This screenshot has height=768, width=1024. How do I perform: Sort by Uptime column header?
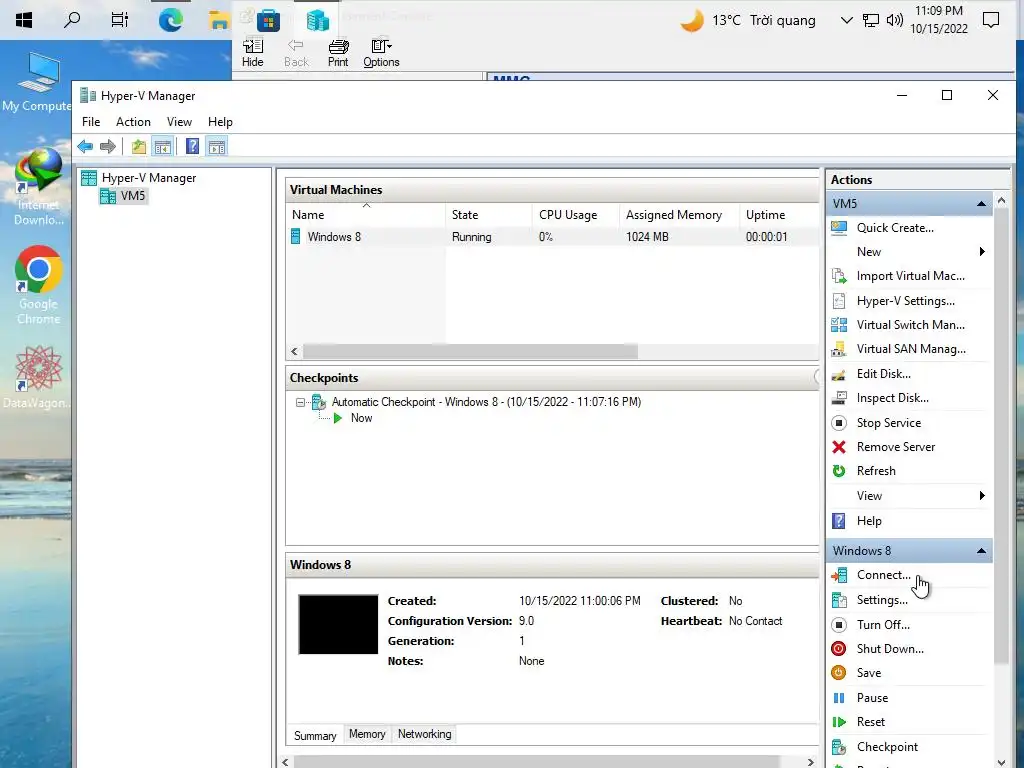click(x=778, y=215)
